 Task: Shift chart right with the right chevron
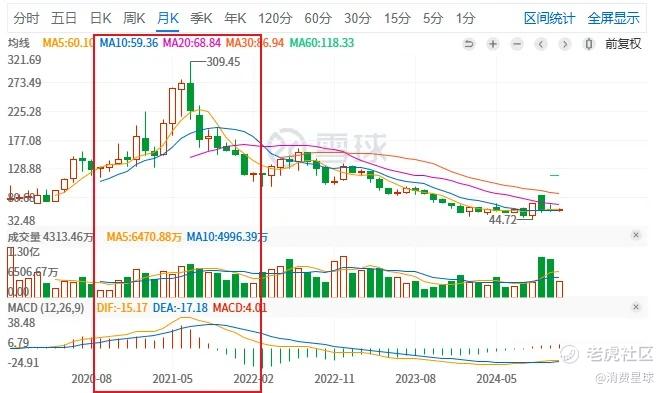click(564, 44)
